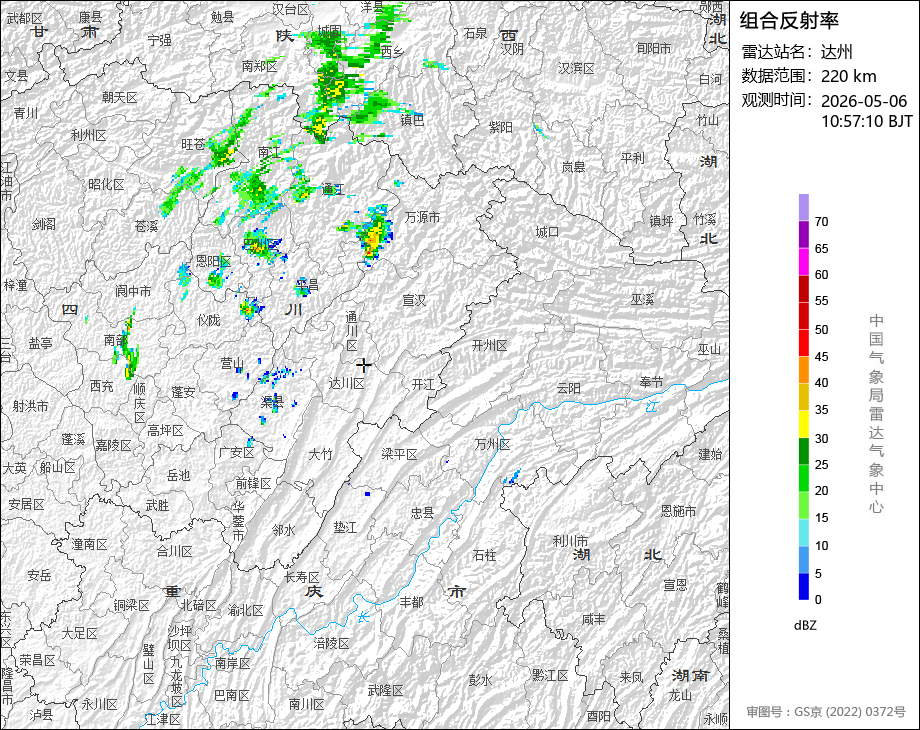The height and width of the screenshot is (730, 920).
Task: Click the 邻水 map label
Action: tap(284, 530)
